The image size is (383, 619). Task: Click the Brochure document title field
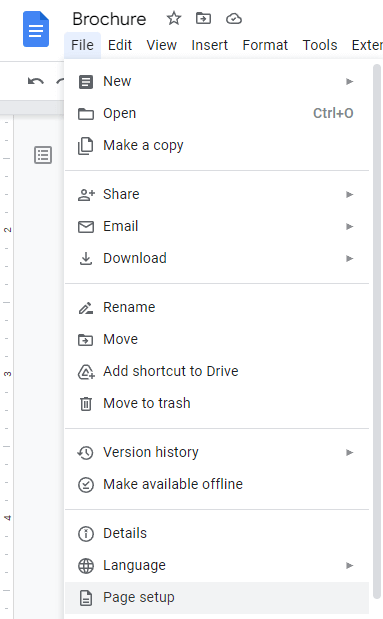pyautogui.click(x=109, y=19)
